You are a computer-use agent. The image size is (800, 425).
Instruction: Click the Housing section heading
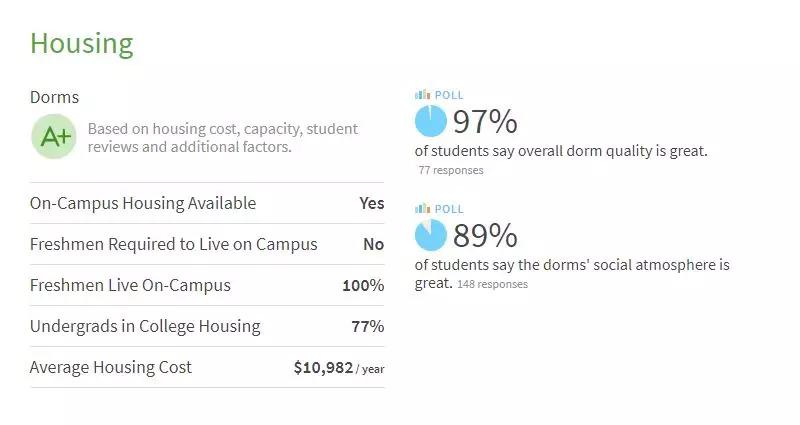(x=81, y=44)
